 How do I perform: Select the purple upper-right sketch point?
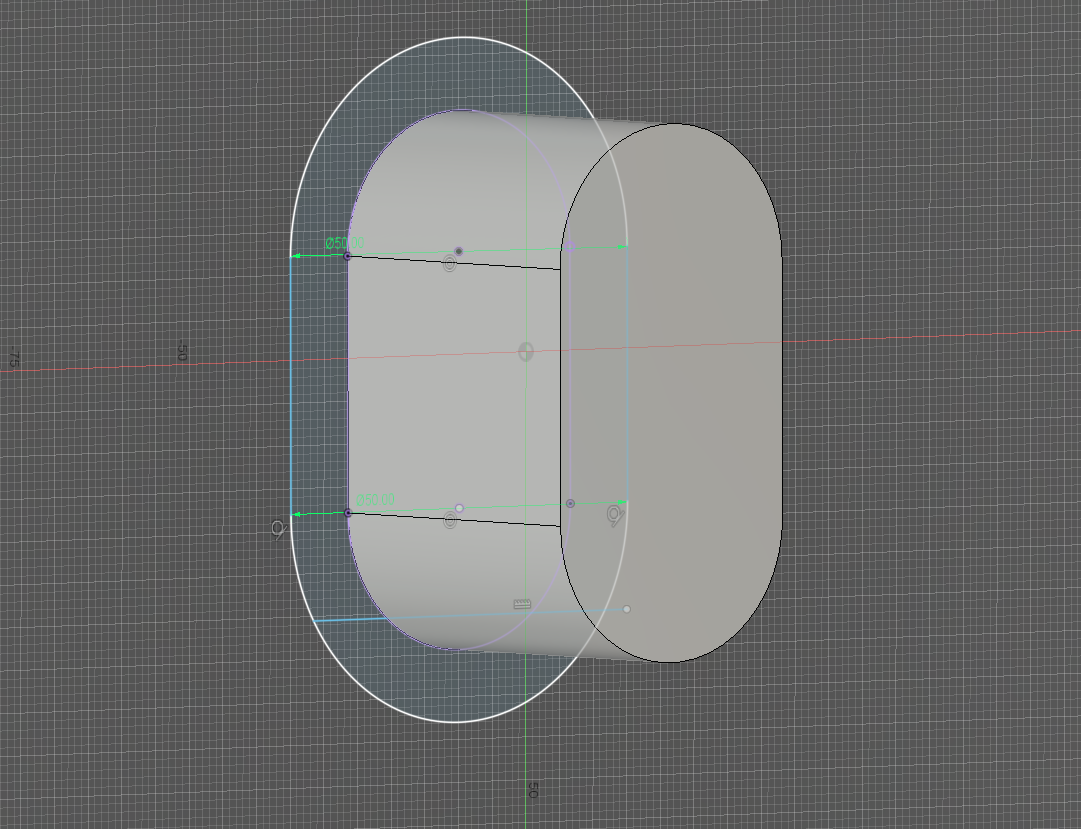[x=569, y=246]
